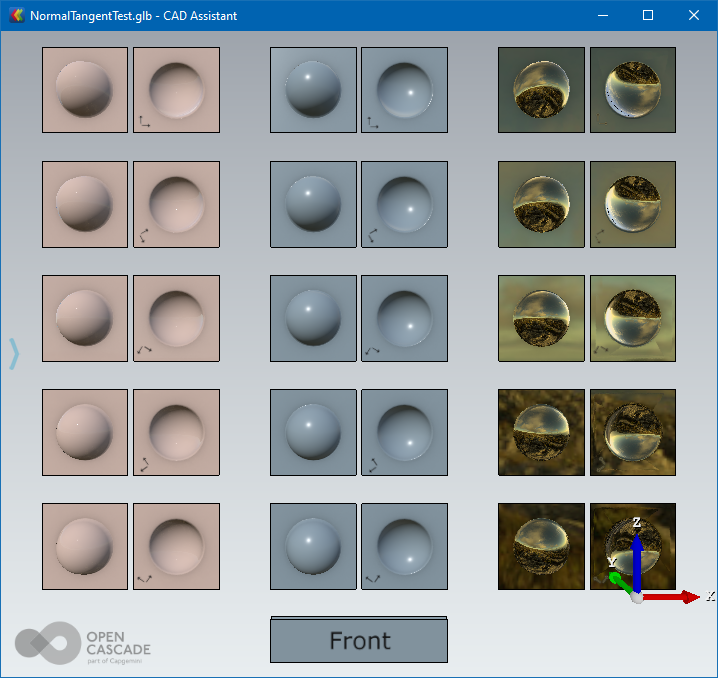Click the Open Cascade logo
This screenshot has width=718, height=678.
[x=82, y=643]
